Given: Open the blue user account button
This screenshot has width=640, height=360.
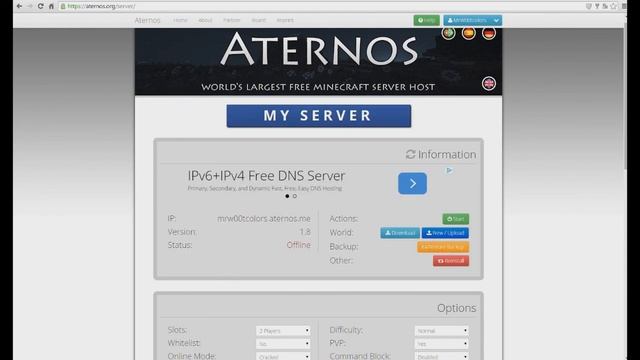Looking at the screenshot, I should click(x=467, y=20).
